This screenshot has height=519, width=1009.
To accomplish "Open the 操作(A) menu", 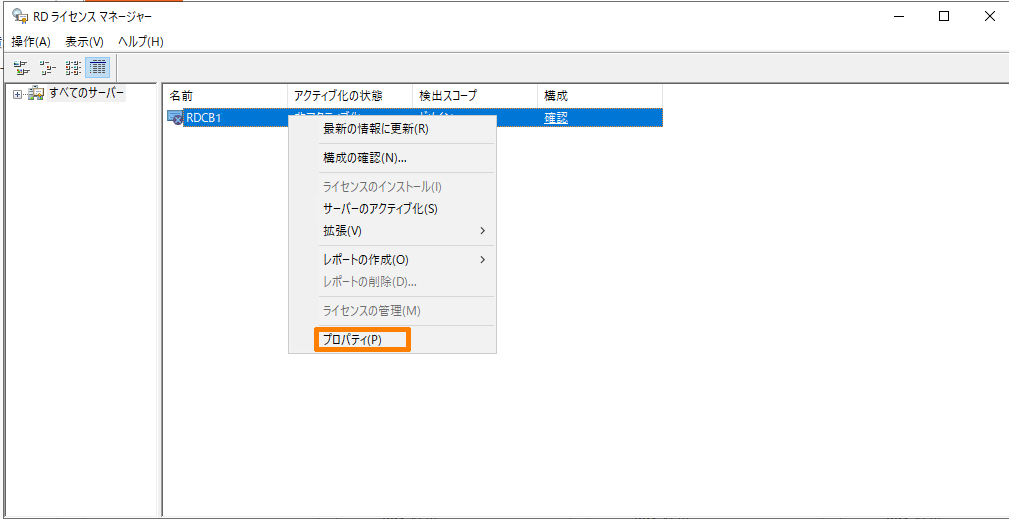I will click(31, 42).
